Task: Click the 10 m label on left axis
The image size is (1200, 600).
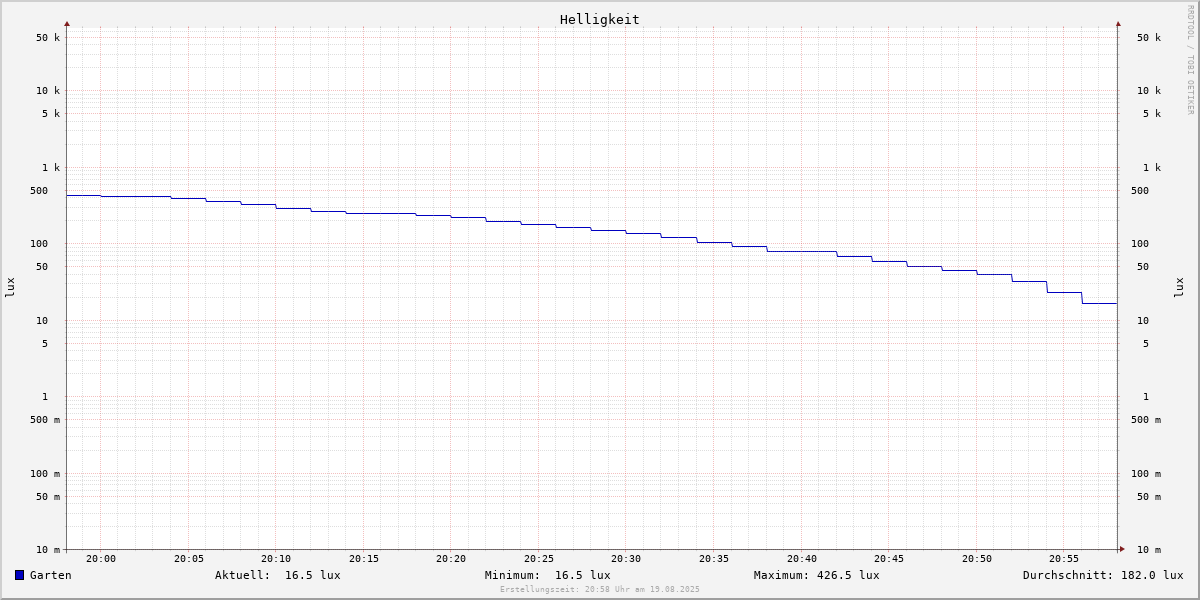Action: (48, 550)
